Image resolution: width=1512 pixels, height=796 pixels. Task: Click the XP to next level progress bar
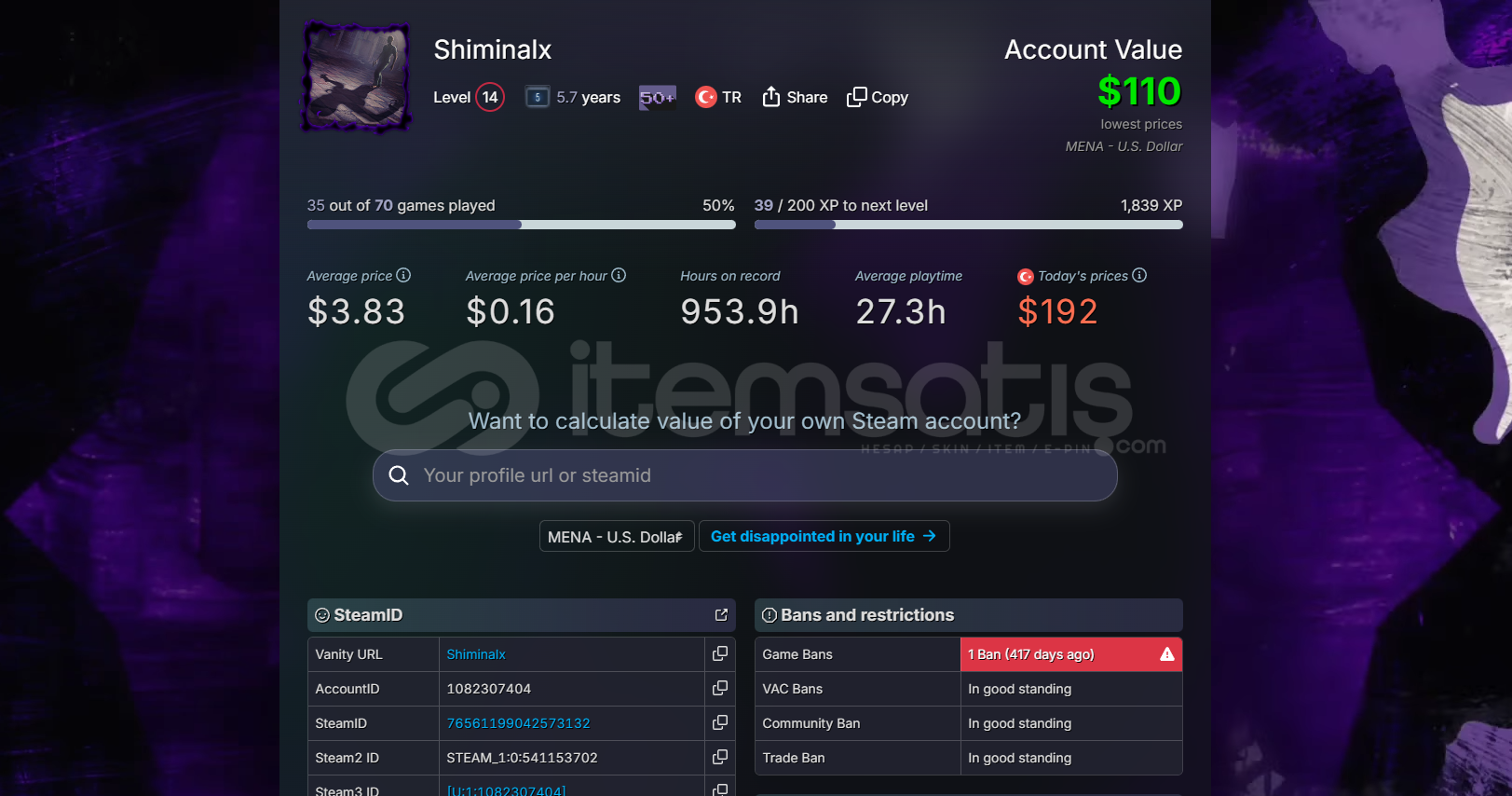(969, 225)
